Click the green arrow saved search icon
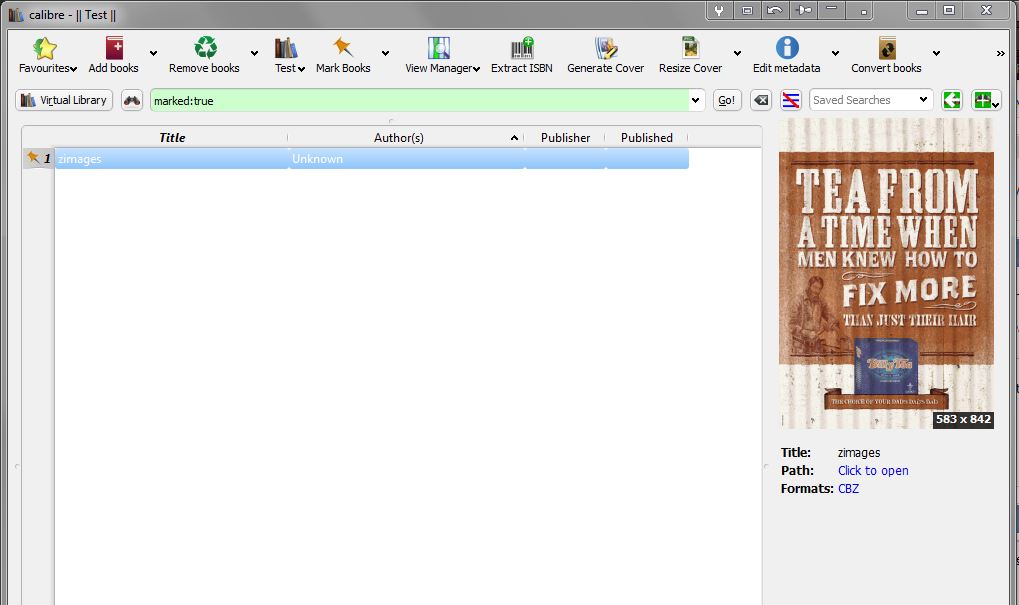The image size is (1019, 605). coord(952,100)
